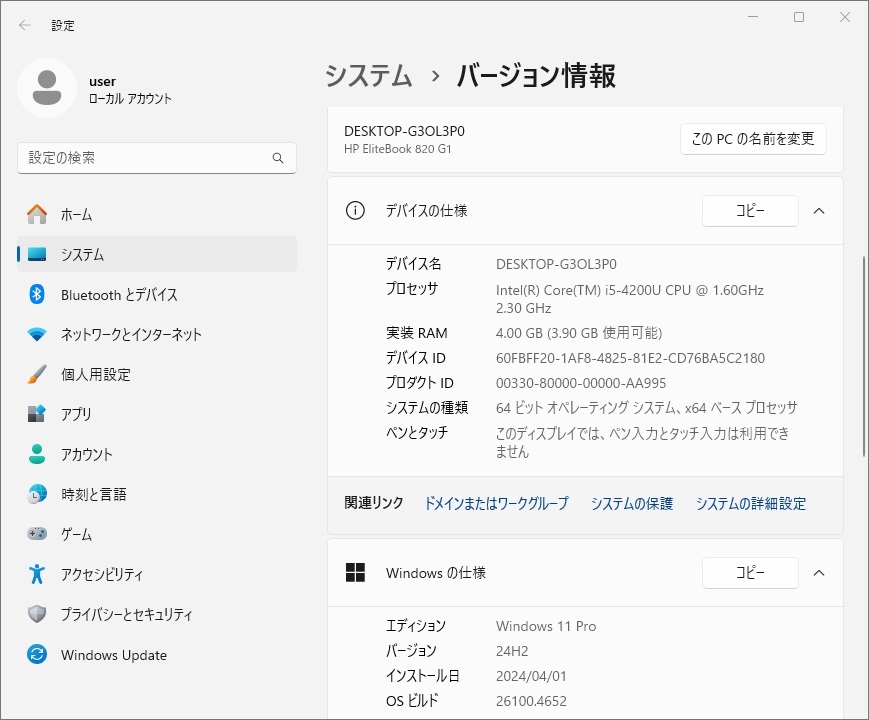The image size is (869, 720).
Task: Click the info icon beside デバイスの仕様
Action: point(355,211)
